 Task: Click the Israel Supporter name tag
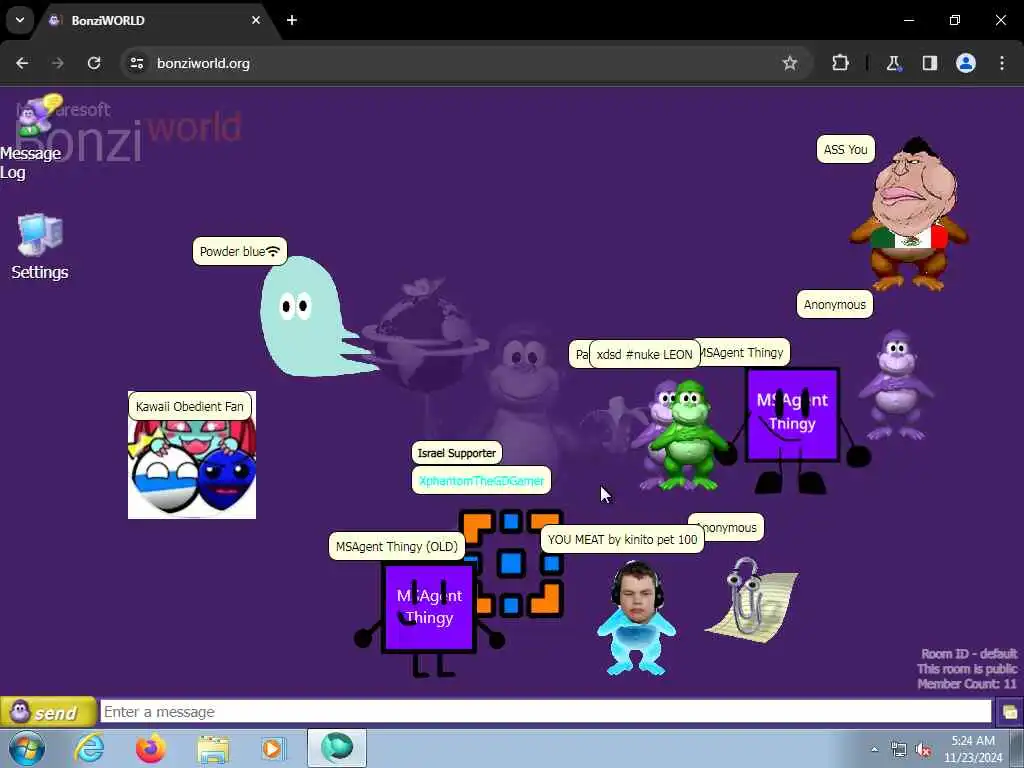pyautogui.click(x=456, y=453)
